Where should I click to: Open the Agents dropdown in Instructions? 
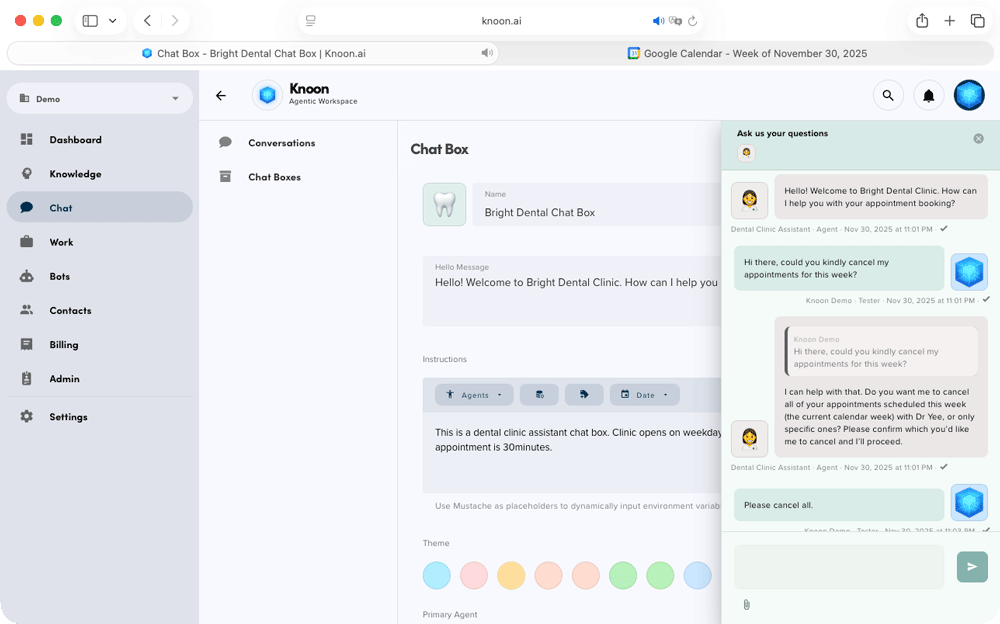click(474, 395)
